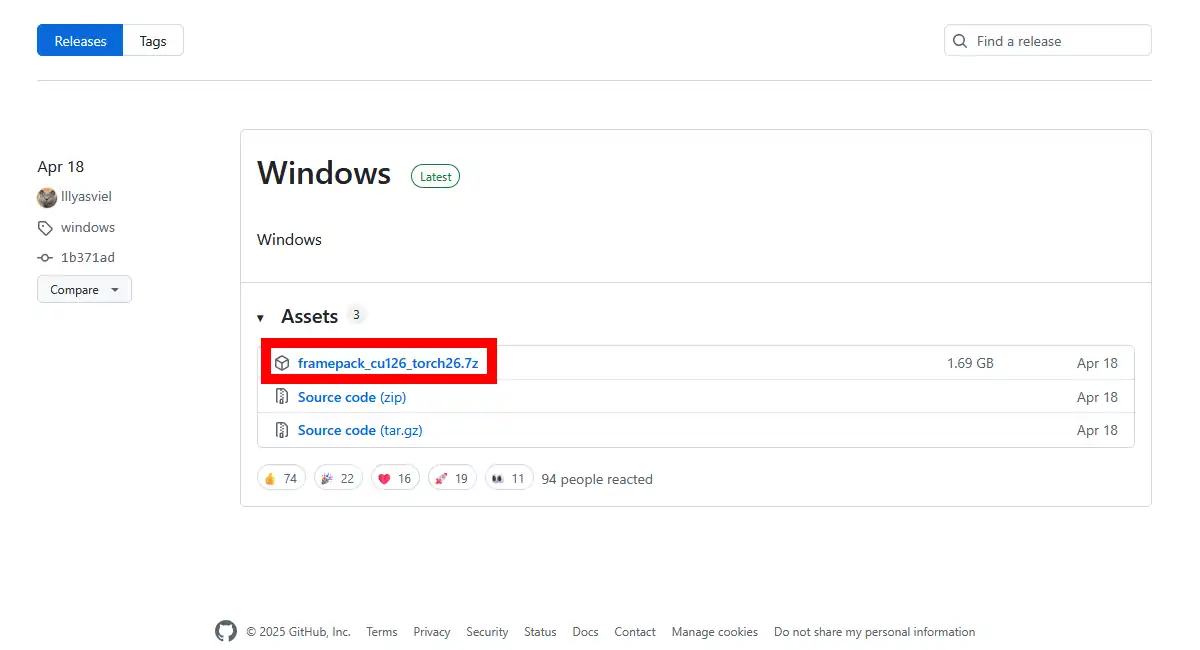Open the windows tag link
Screen dimensions: 1200x650
pyautogui.click(x=88, y=227)
